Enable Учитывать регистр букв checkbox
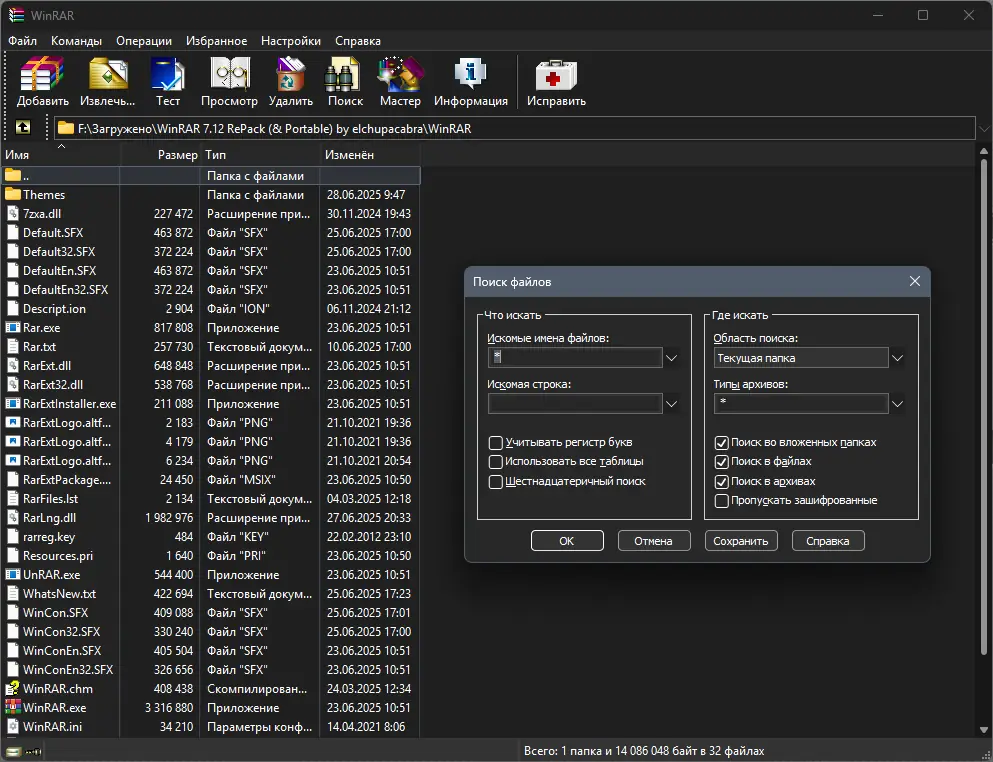 coord(496,442)
